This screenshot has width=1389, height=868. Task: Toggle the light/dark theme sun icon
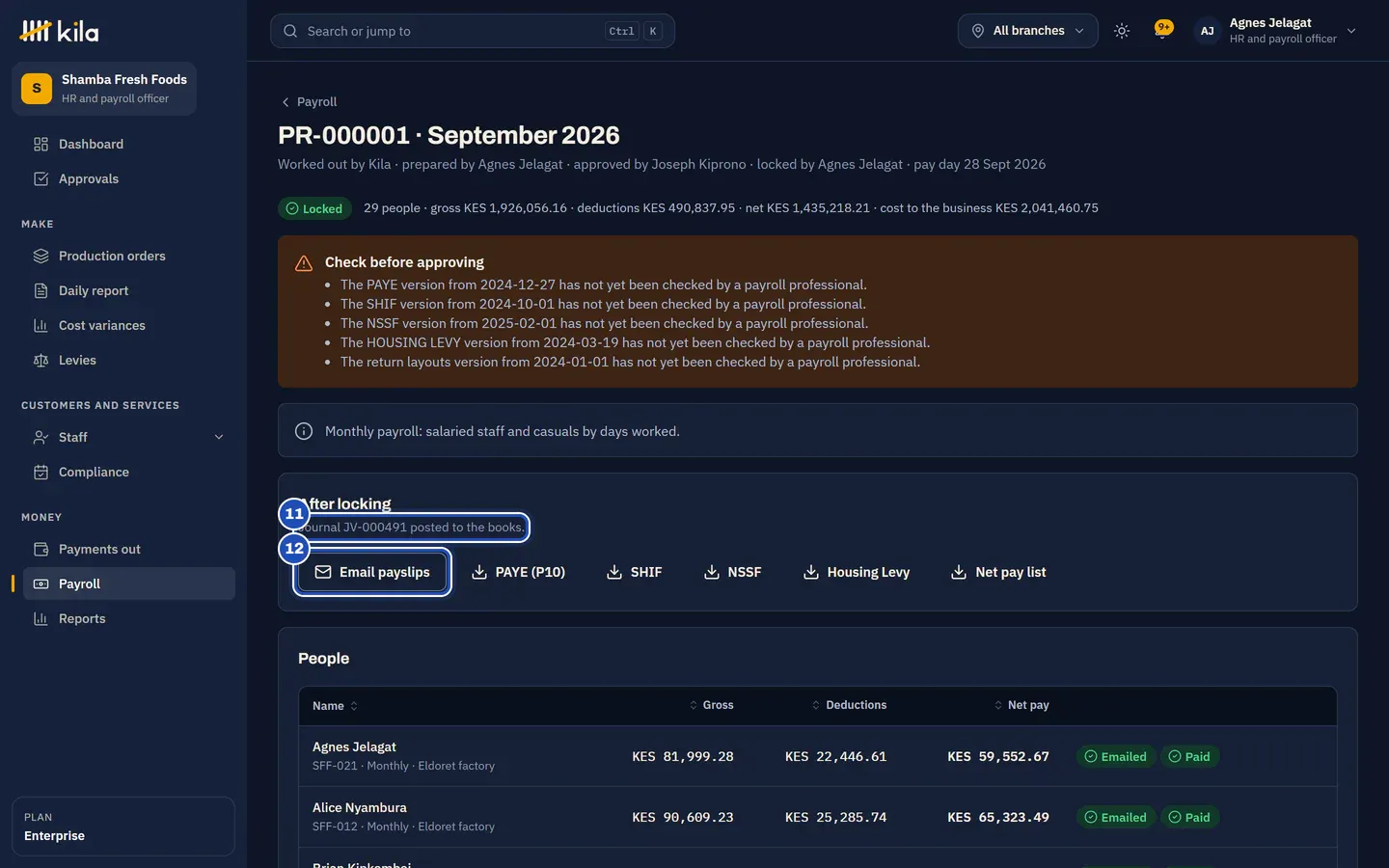point(1121,31)
